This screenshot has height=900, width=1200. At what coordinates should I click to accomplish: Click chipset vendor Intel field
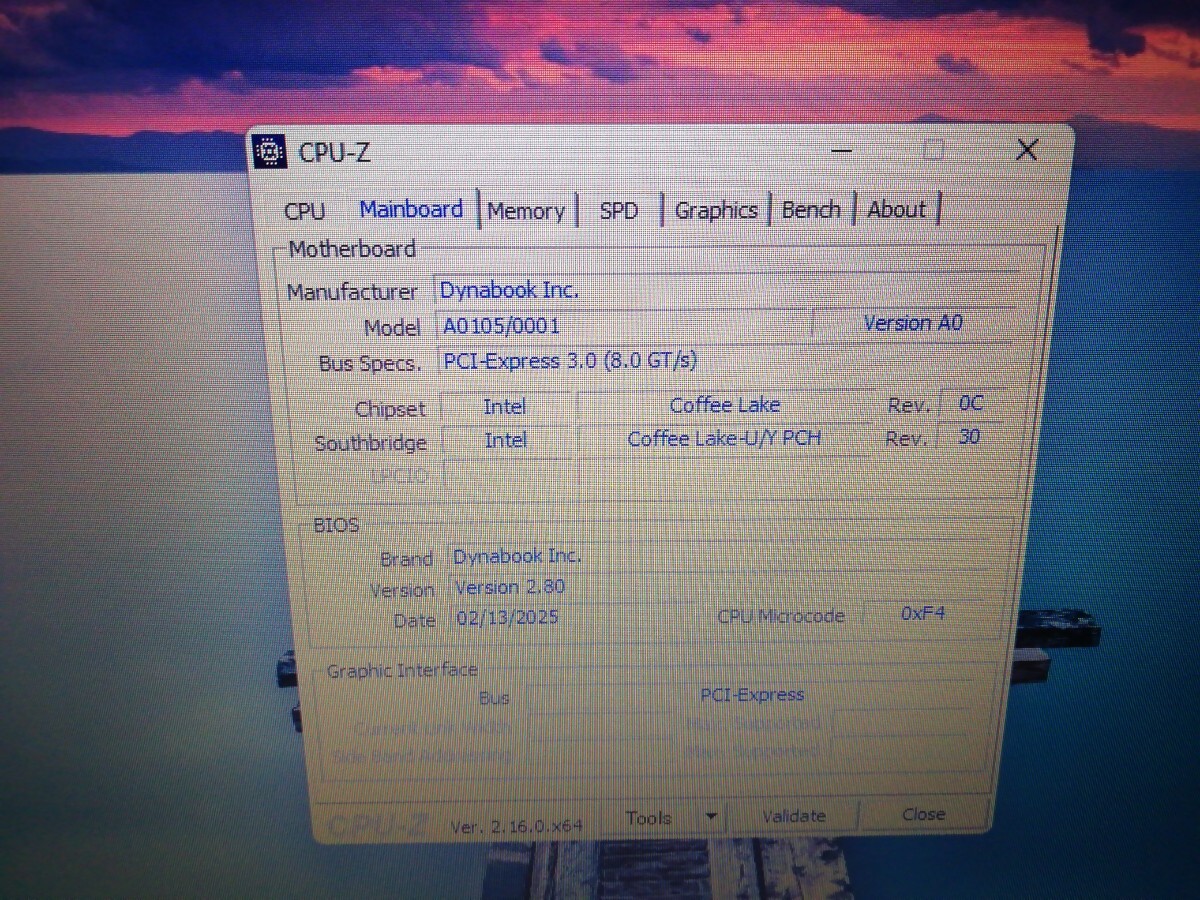point(504,407)
